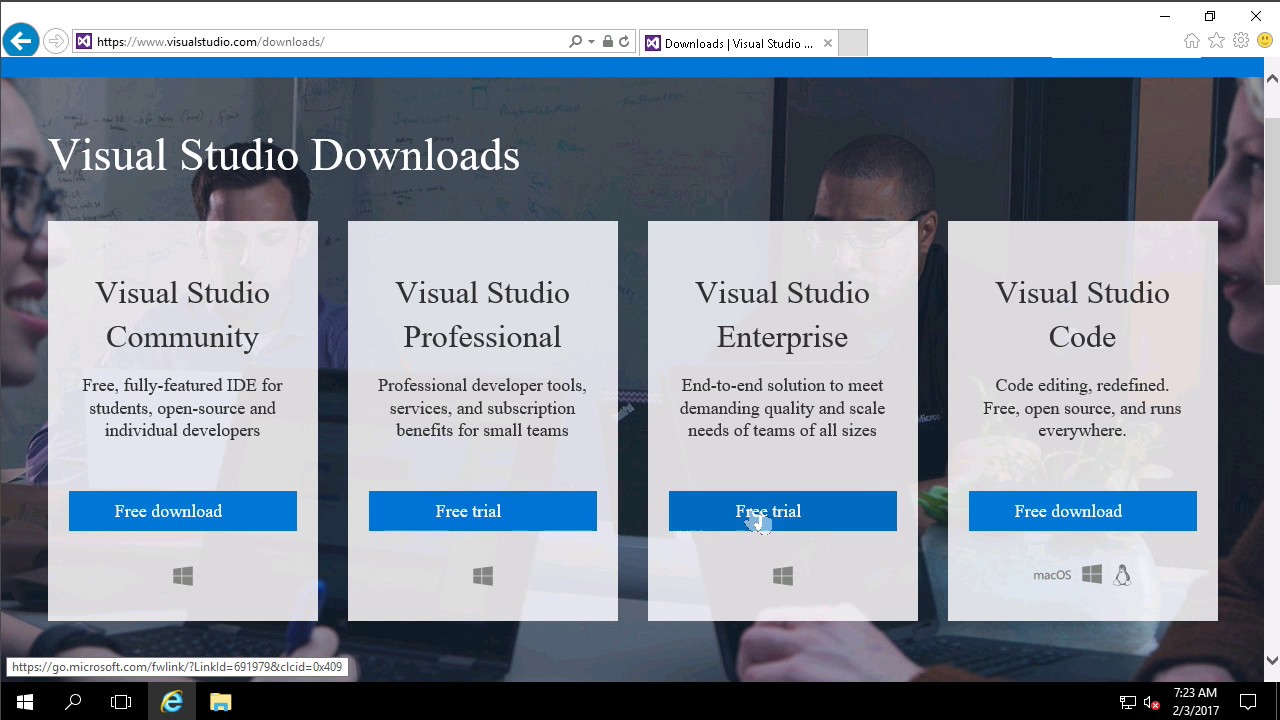This screenshot has width=1280, height=720.
Task: Click Windows logo under Visual Studio Community
Action: [183, 576]
